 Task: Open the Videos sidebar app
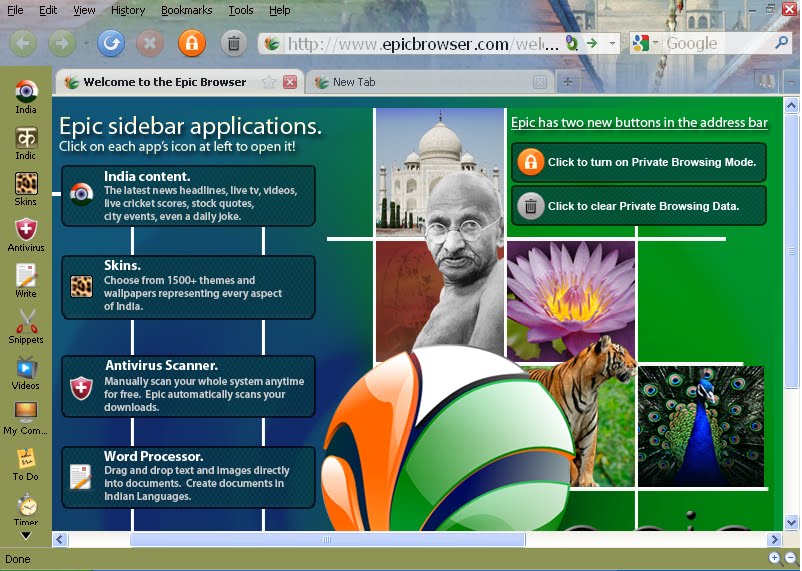coord(26,374)
